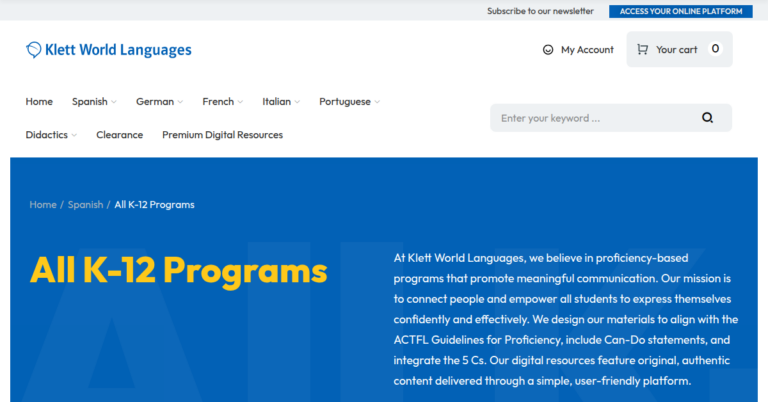Click the search magnifier icon
Image resolution: width=768 pixels, height=402 pixels.
[x=707, y=118]
